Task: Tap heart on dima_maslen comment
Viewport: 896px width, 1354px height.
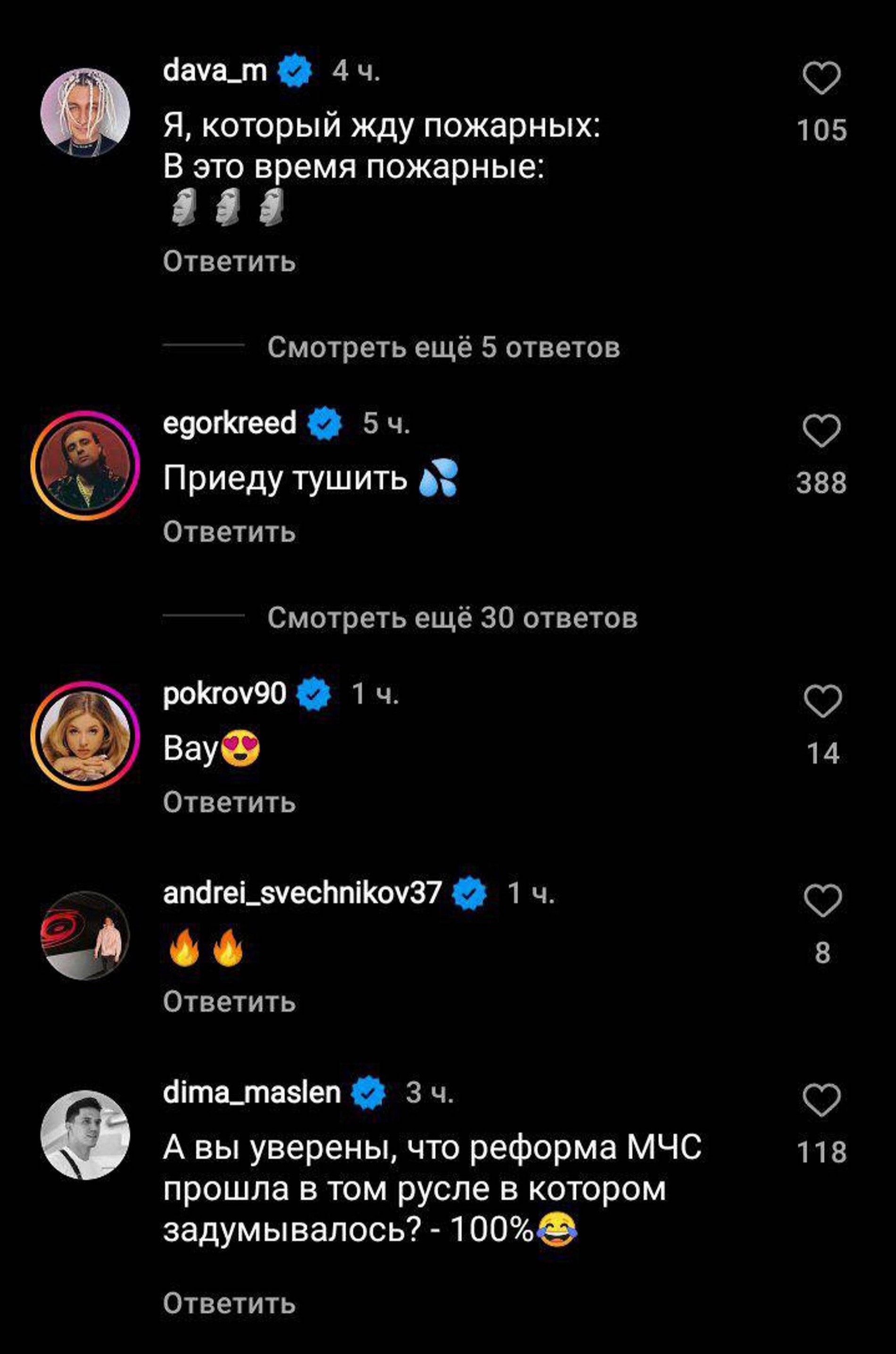Action: pos(821,1100)
